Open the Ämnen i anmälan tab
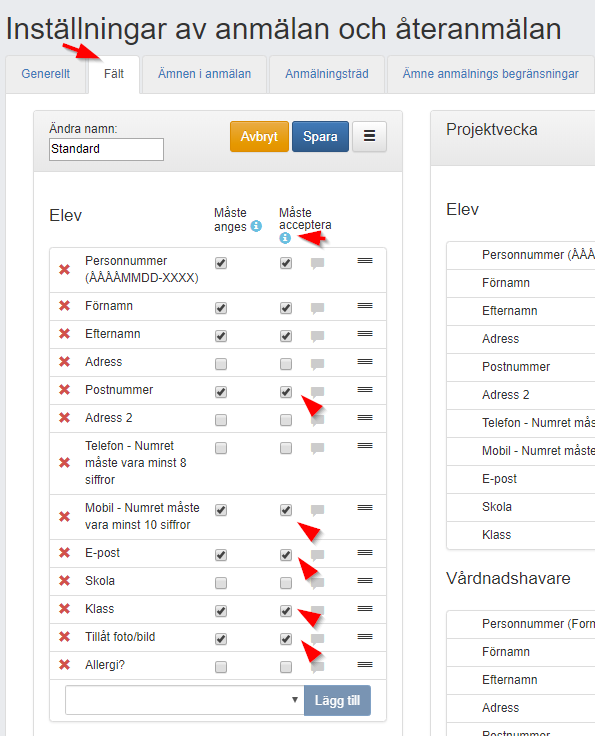The width and height of the screenshot is (595, 736). click(205, 74)
